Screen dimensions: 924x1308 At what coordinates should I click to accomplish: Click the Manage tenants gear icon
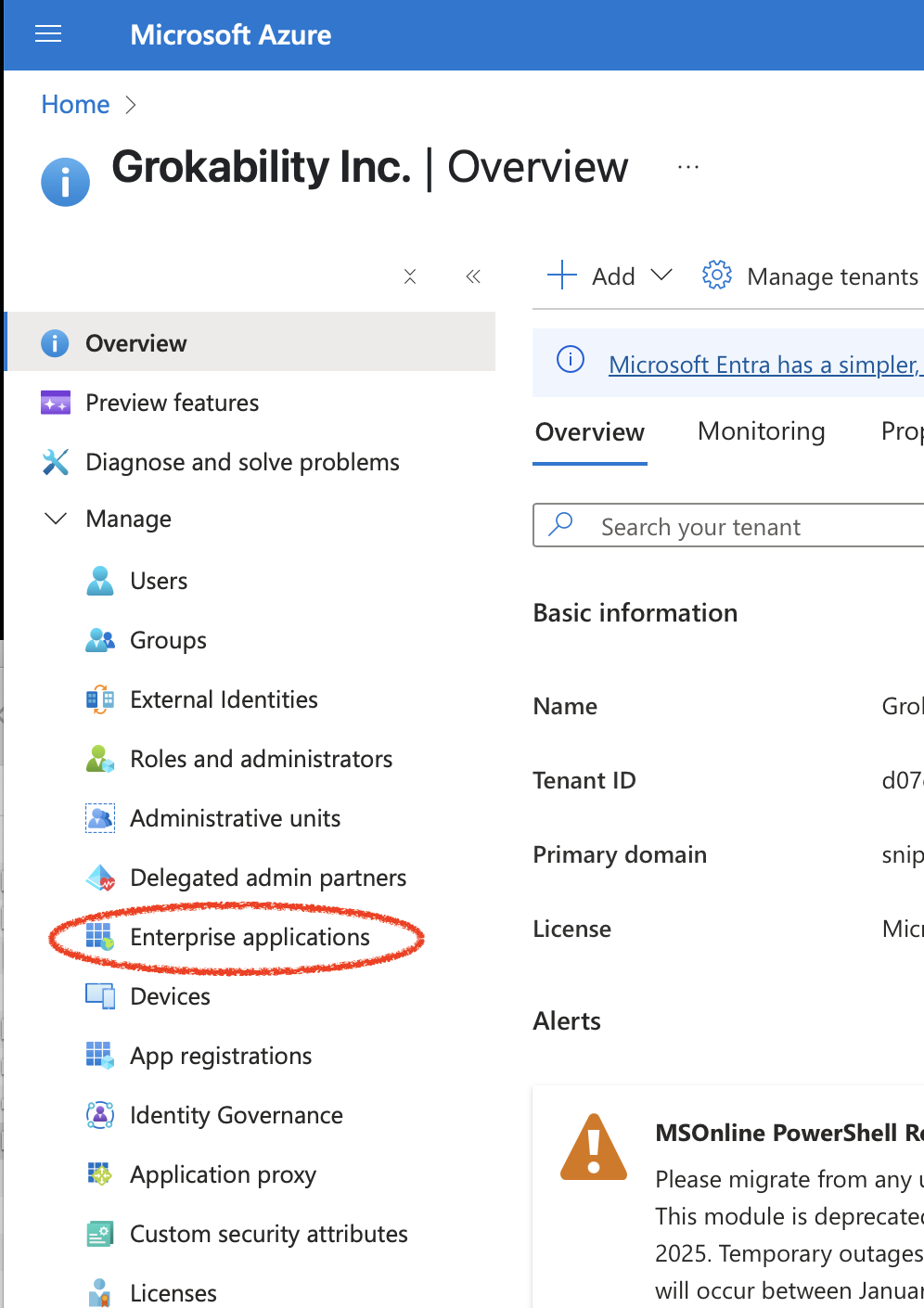(x=716, y=276)
